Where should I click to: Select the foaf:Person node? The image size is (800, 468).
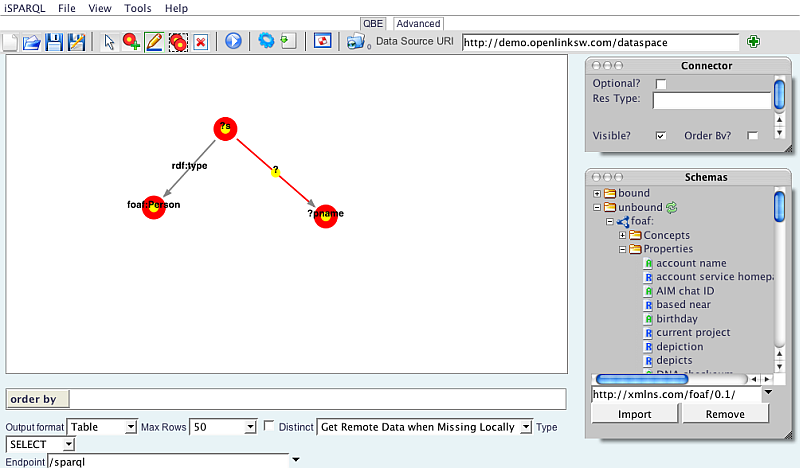154,207
